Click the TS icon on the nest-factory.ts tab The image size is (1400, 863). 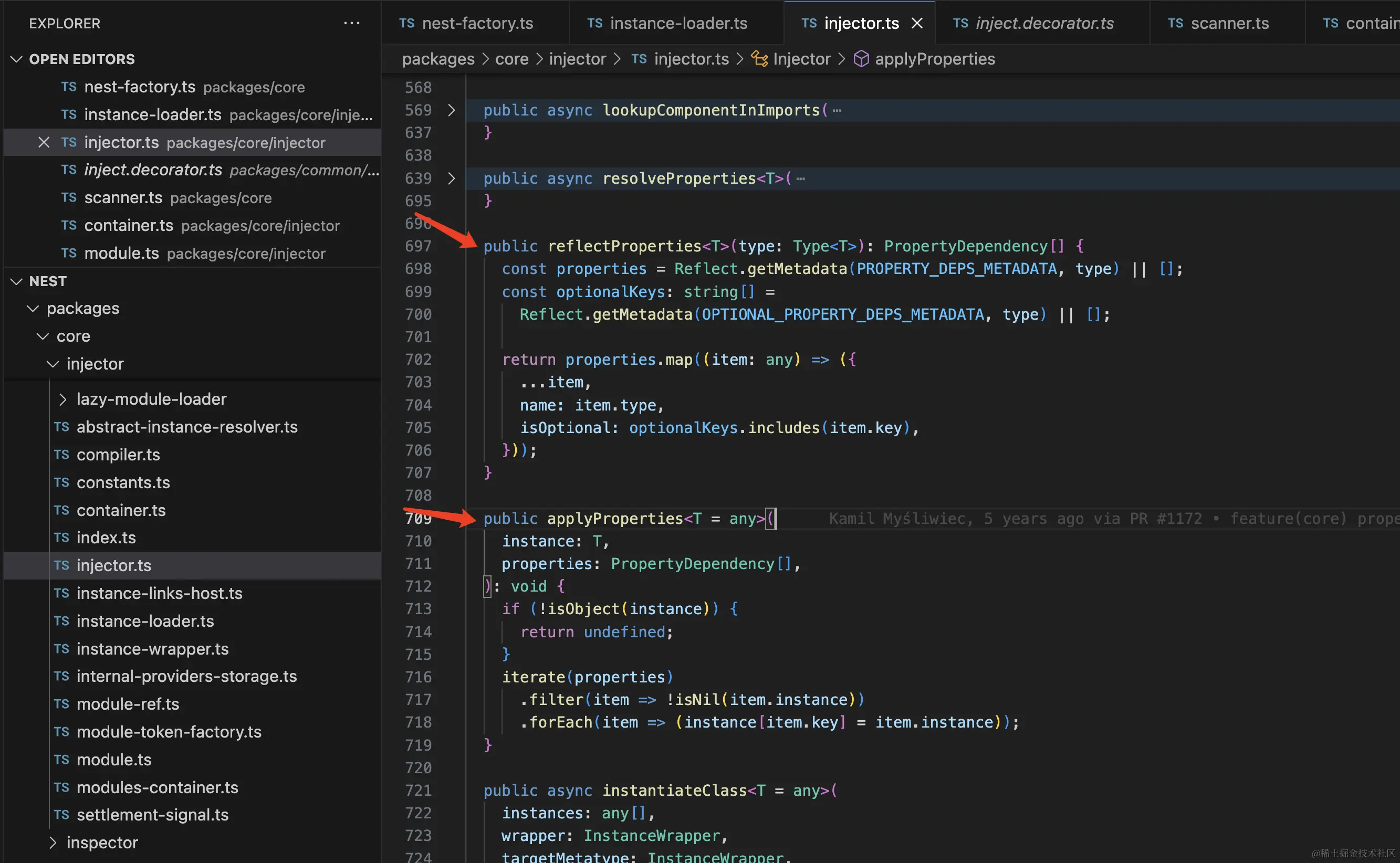pos(406,24)
